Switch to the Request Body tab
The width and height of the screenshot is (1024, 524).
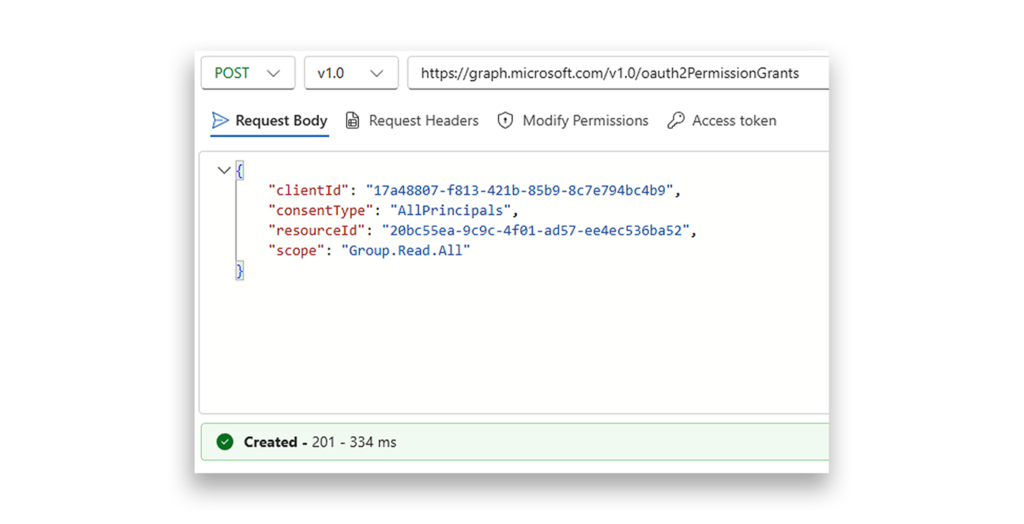click(270, 121)
